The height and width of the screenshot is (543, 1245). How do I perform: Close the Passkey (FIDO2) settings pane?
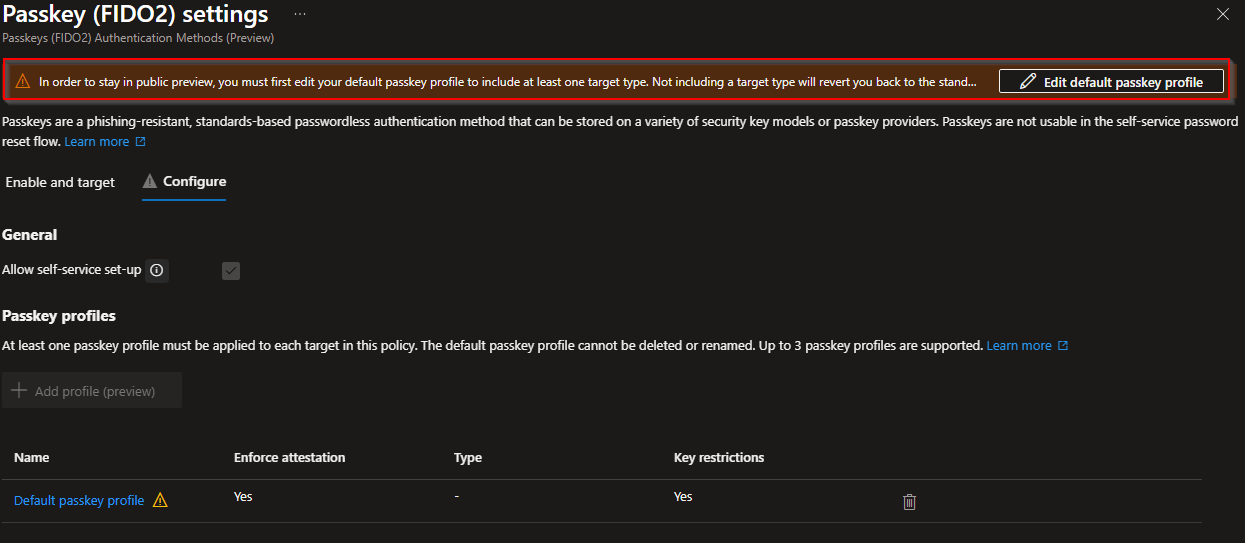pos(1222,14)
